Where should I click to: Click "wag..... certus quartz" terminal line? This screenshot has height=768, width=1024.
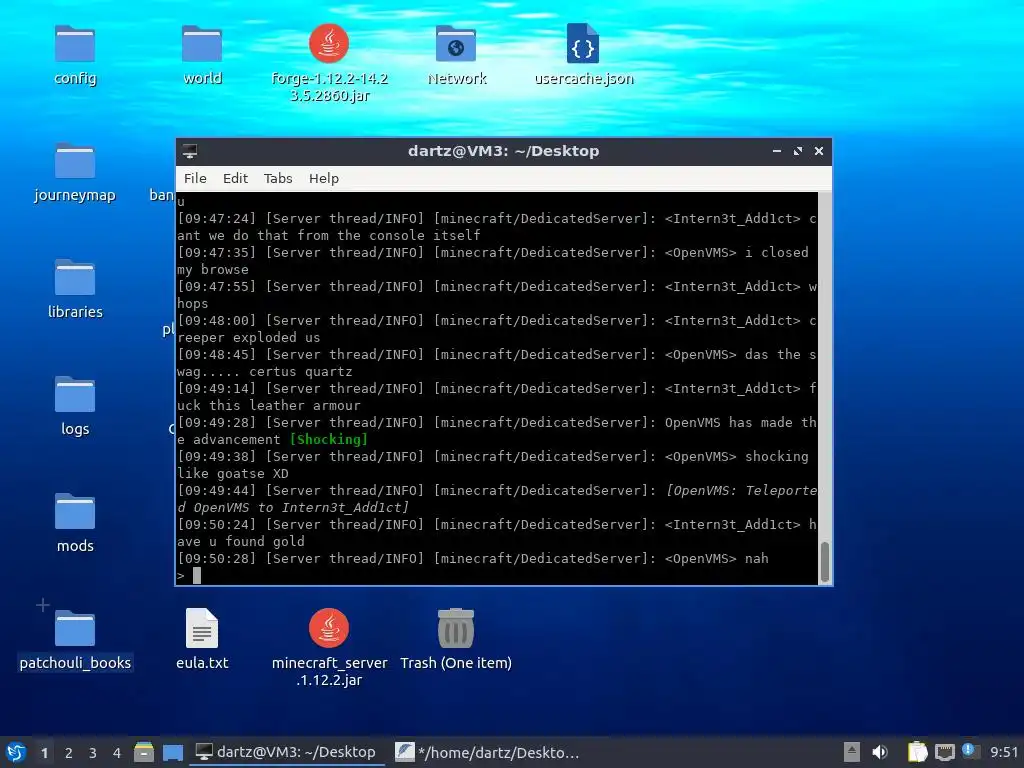[264, 372]
